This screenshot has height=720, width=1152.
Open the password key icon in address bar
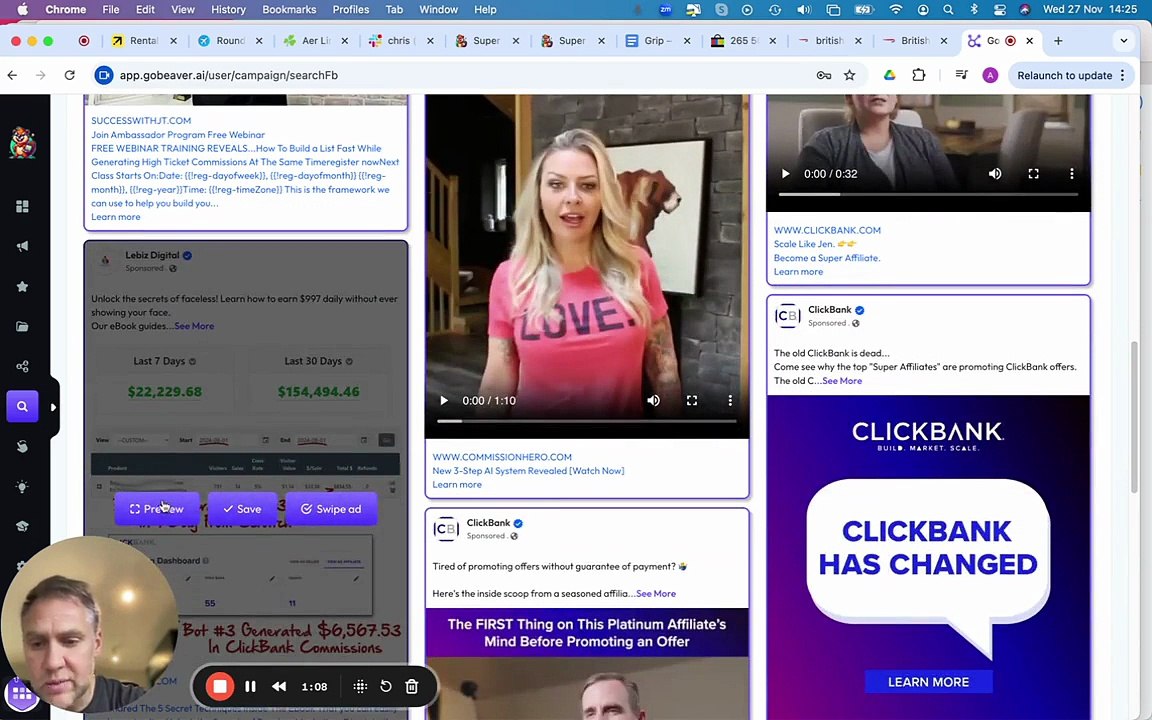coord(824,75)
